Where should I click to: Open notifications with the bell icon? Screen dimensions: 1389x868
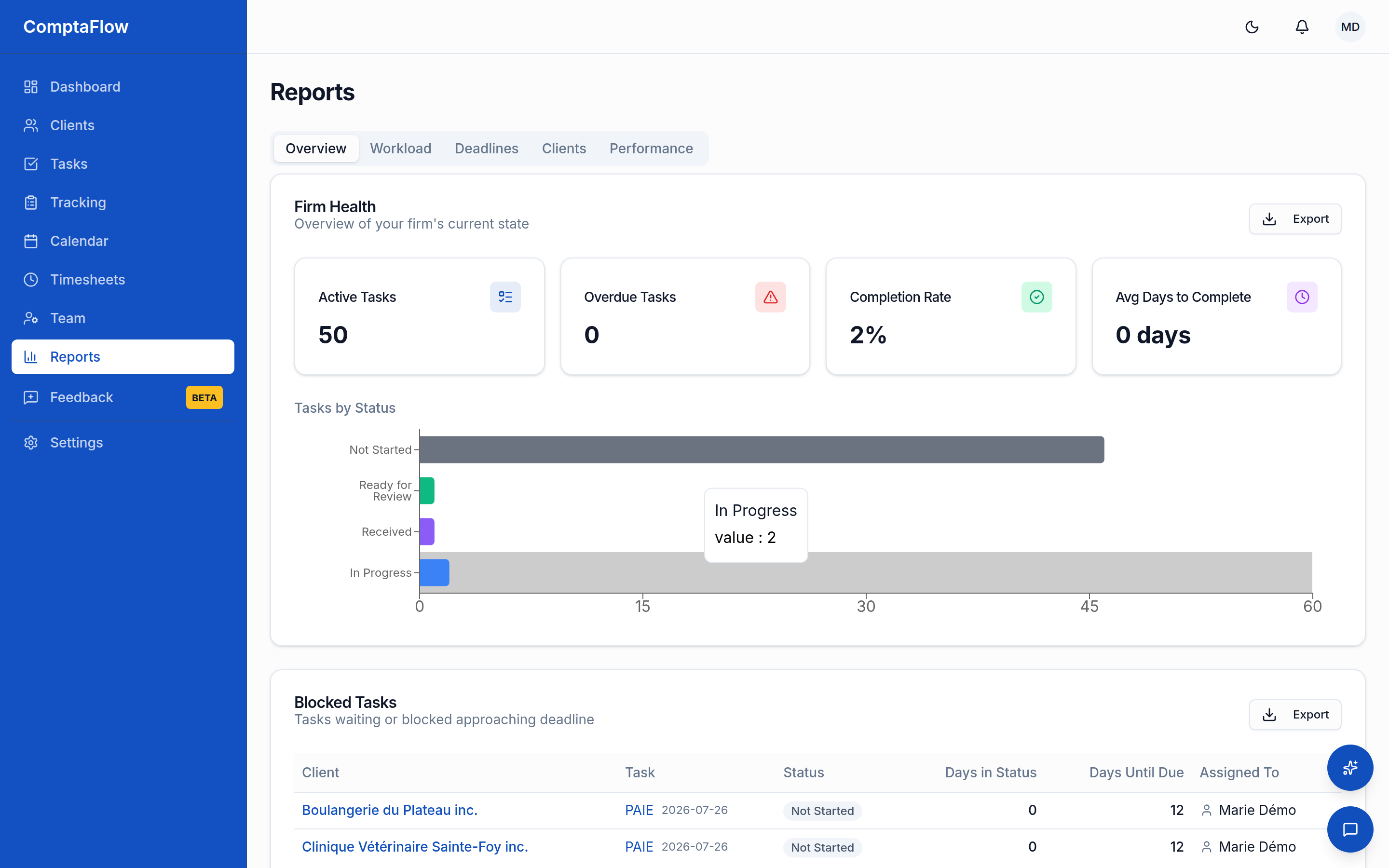pyautogui.click(x=1302, y=27)
